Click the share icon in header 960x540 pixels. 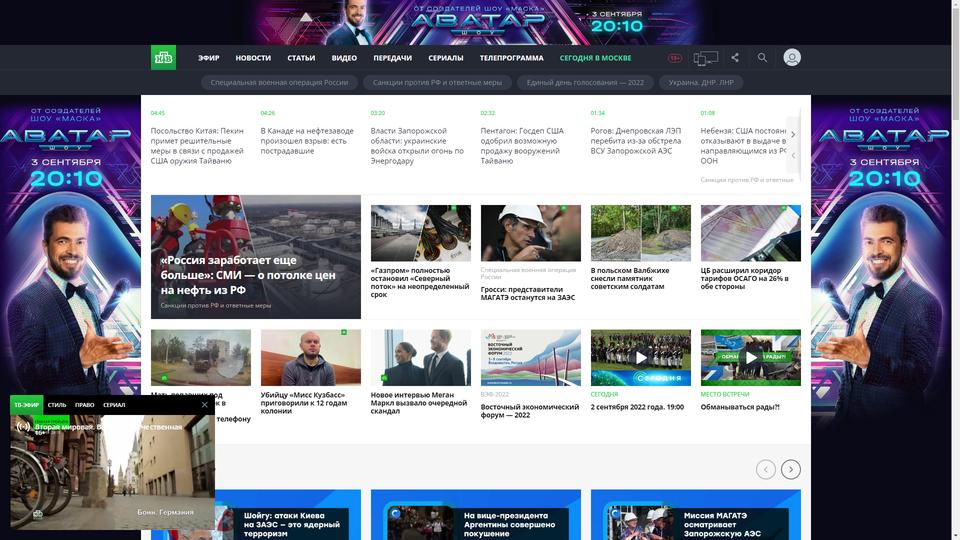(x=735, y=58)
